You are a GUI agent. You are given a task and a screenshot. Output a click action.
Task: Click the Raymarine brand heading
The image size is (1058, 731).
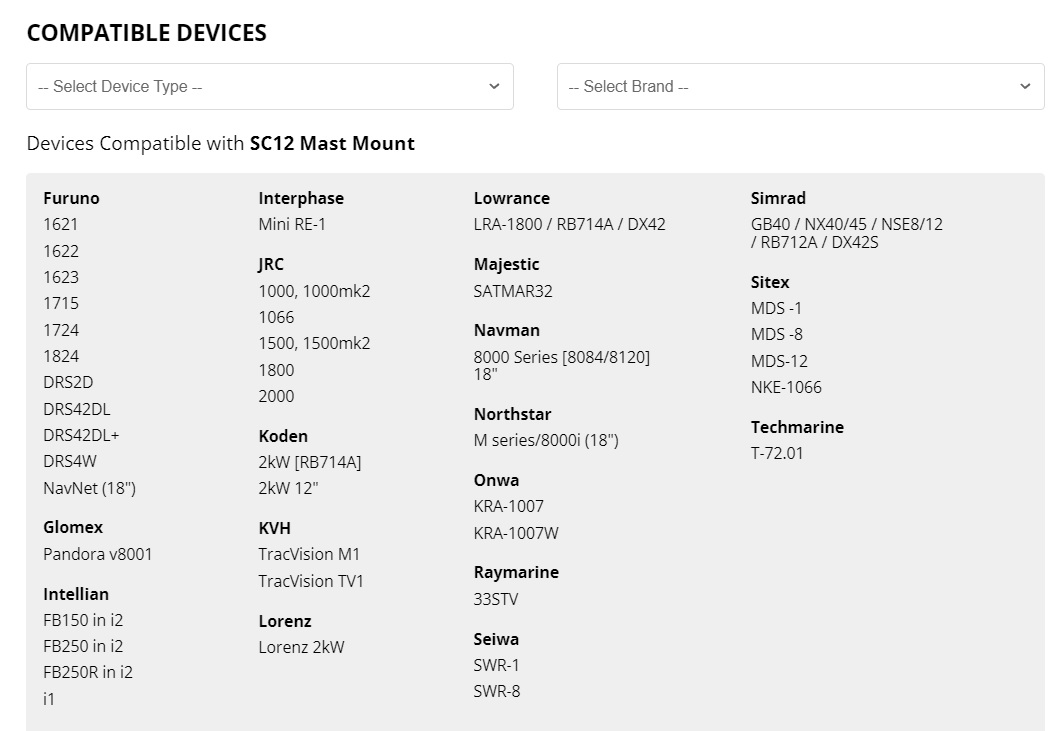tap(516, 572)
